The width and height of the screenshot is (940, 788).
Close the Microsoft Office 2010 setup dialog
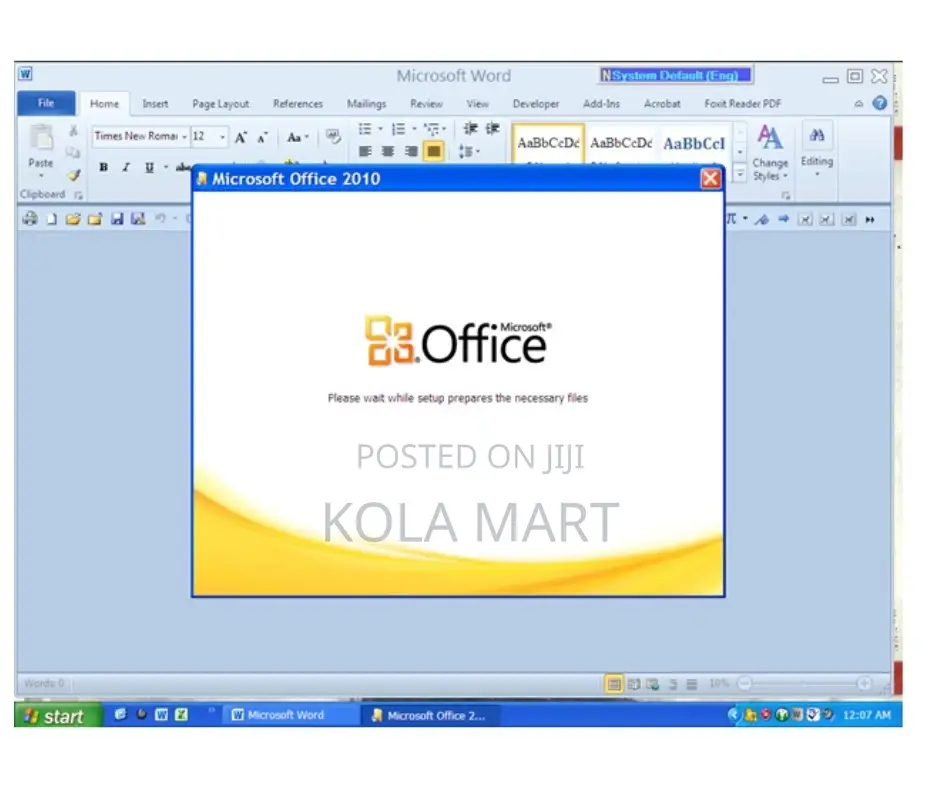[710, 179]
